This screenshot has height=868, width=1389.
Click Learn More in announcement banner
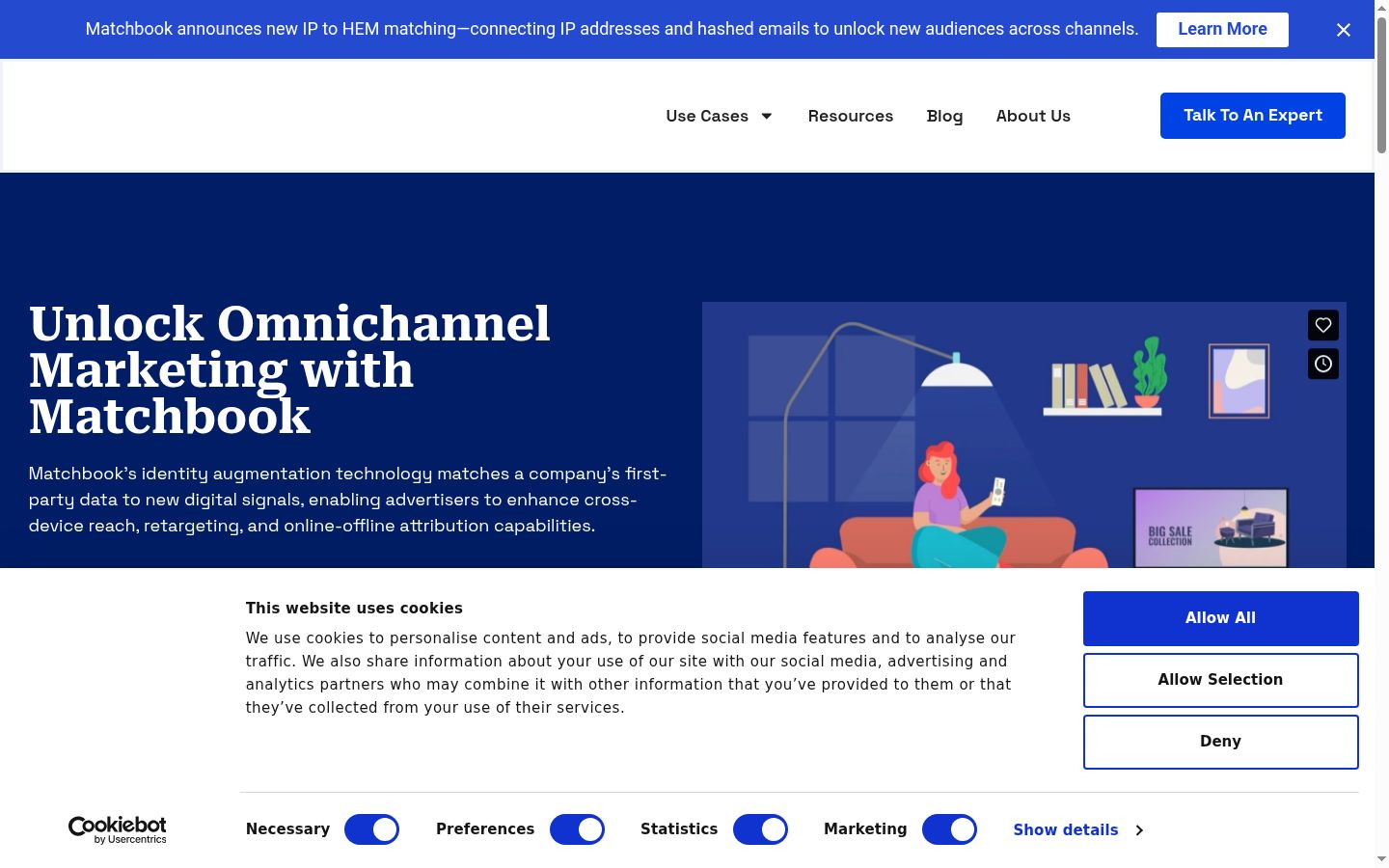(1222, 30)
